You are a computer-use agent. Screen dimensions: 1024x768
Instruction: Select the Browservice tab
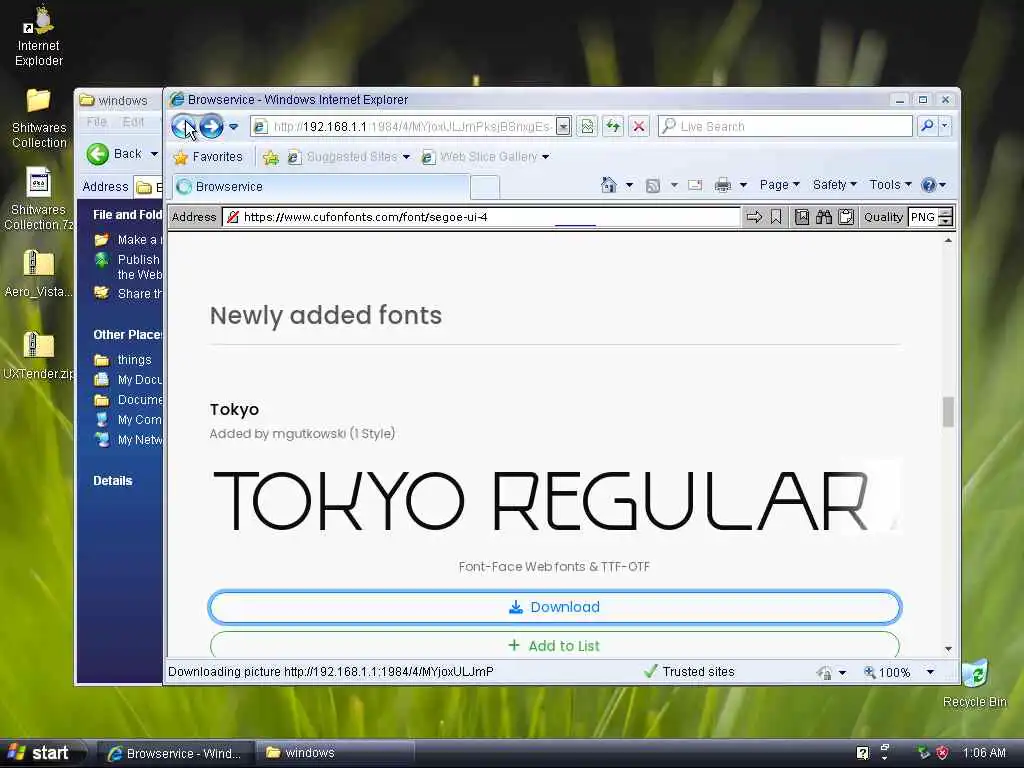point(321,187)
